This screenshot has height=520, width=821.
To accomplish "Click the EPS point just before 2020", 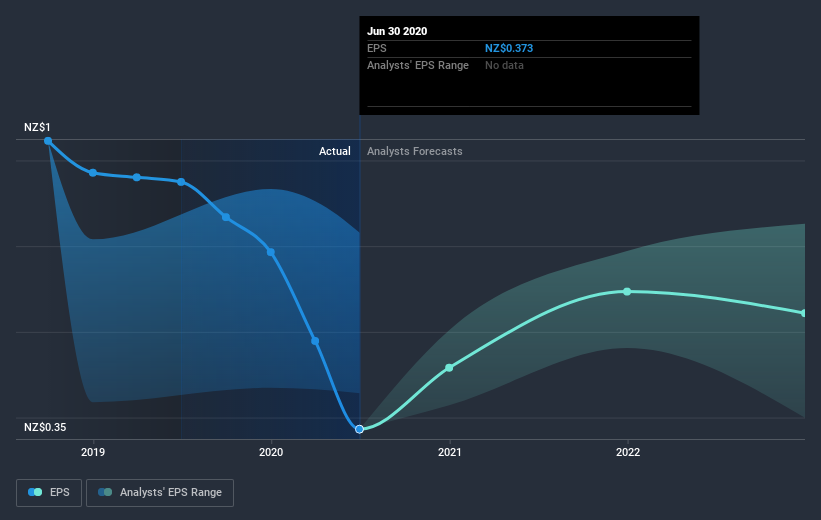I will 226,217.
